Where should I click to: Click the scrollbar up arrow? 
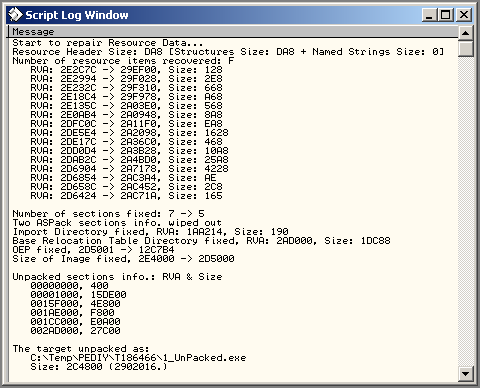[x=465, y=33]
